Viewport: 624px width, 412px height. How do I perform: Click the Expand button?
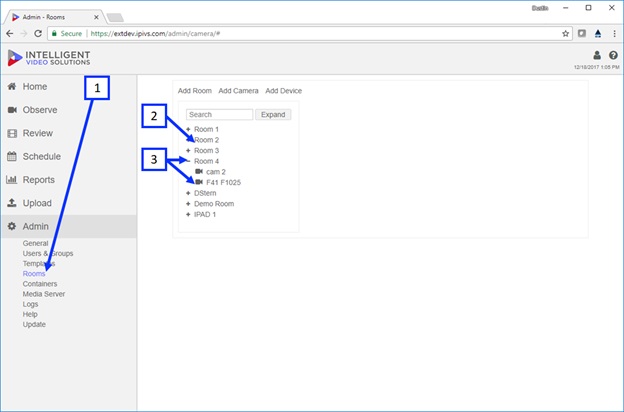click(273, 115)
